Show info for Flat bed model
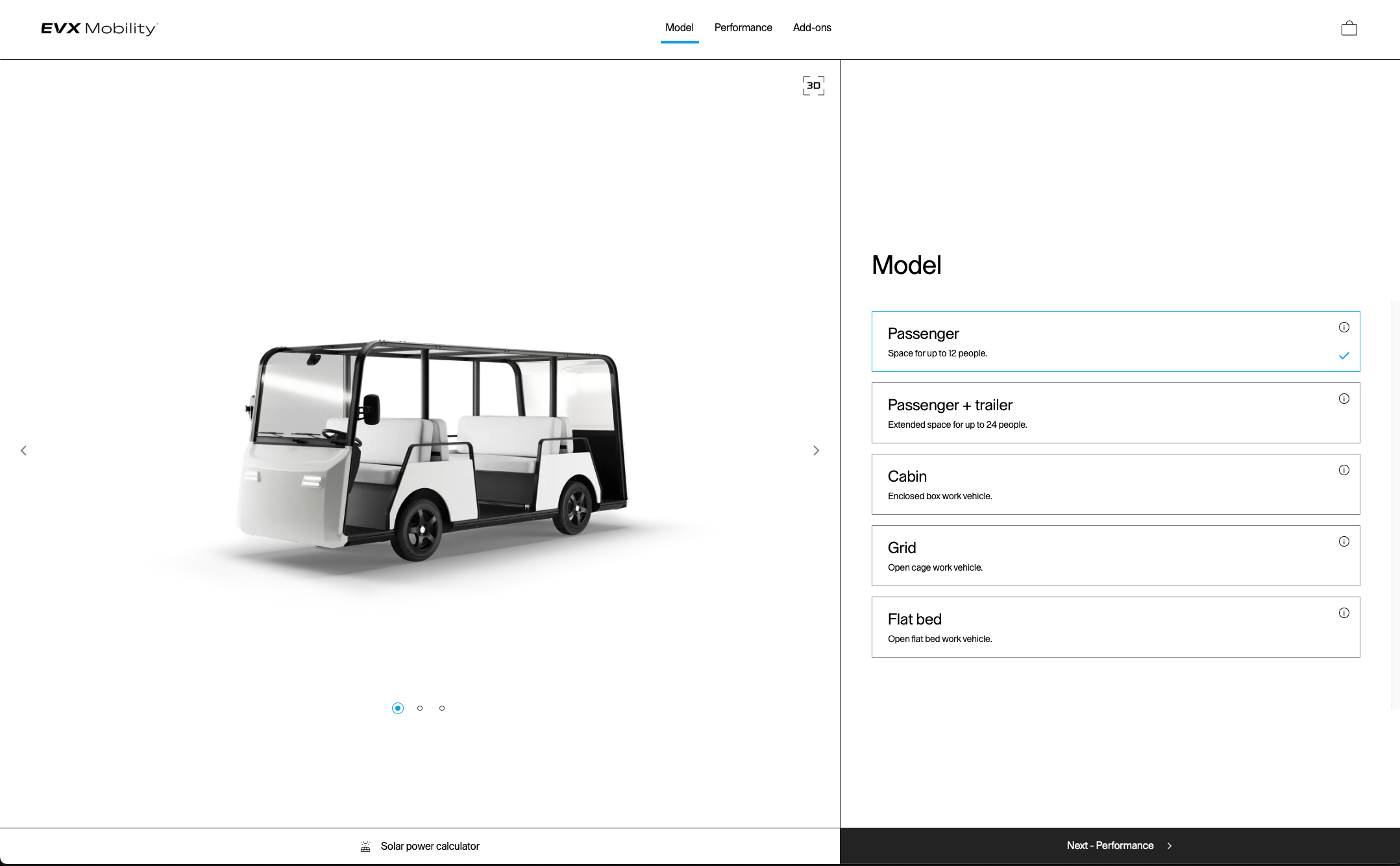Image resolution: width=1400 pixels, height=866 pixels. pyautogui.click(x=1344, y=613)
